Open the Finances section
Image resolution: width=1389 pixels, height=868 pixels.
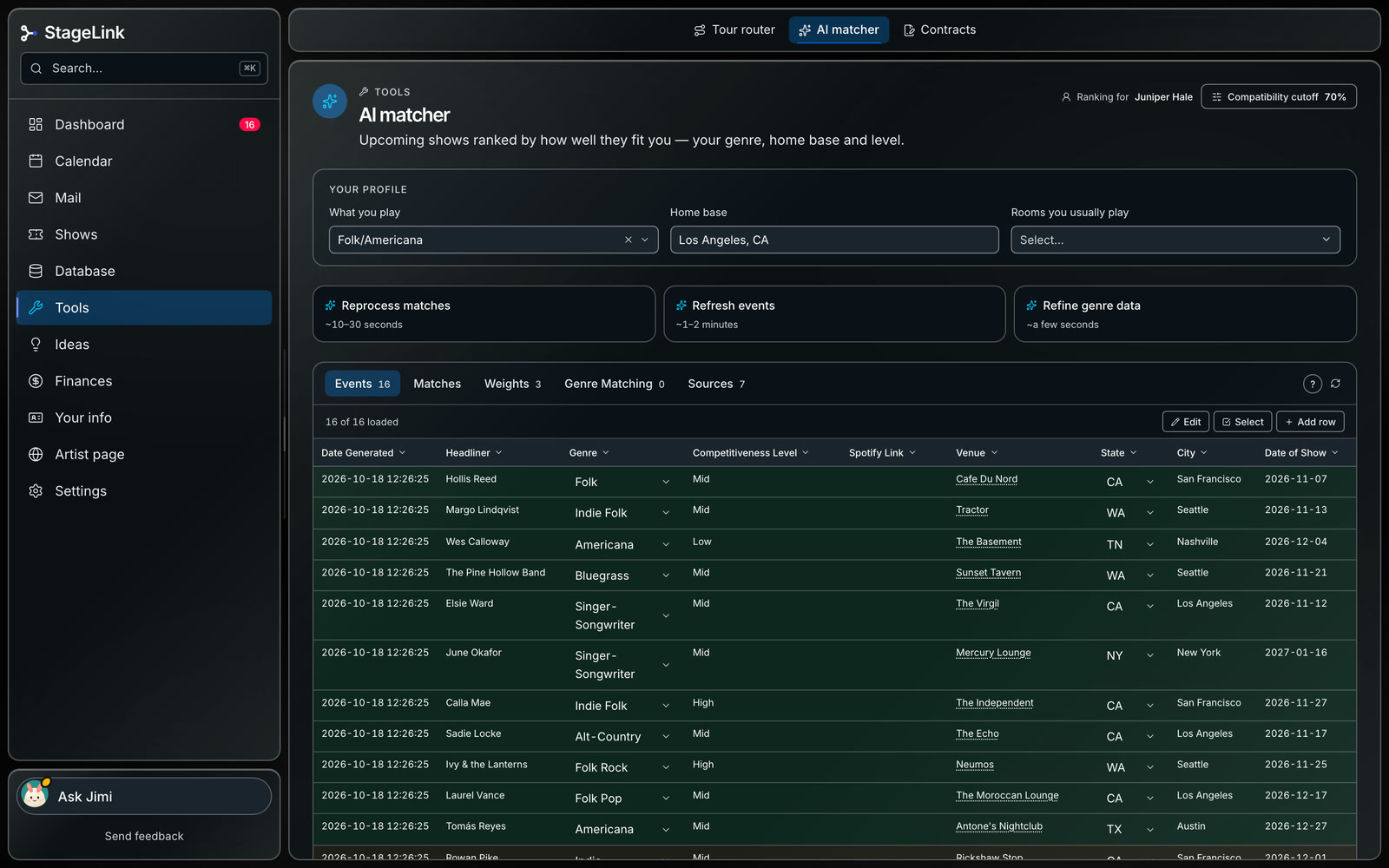tap(144, 381)
